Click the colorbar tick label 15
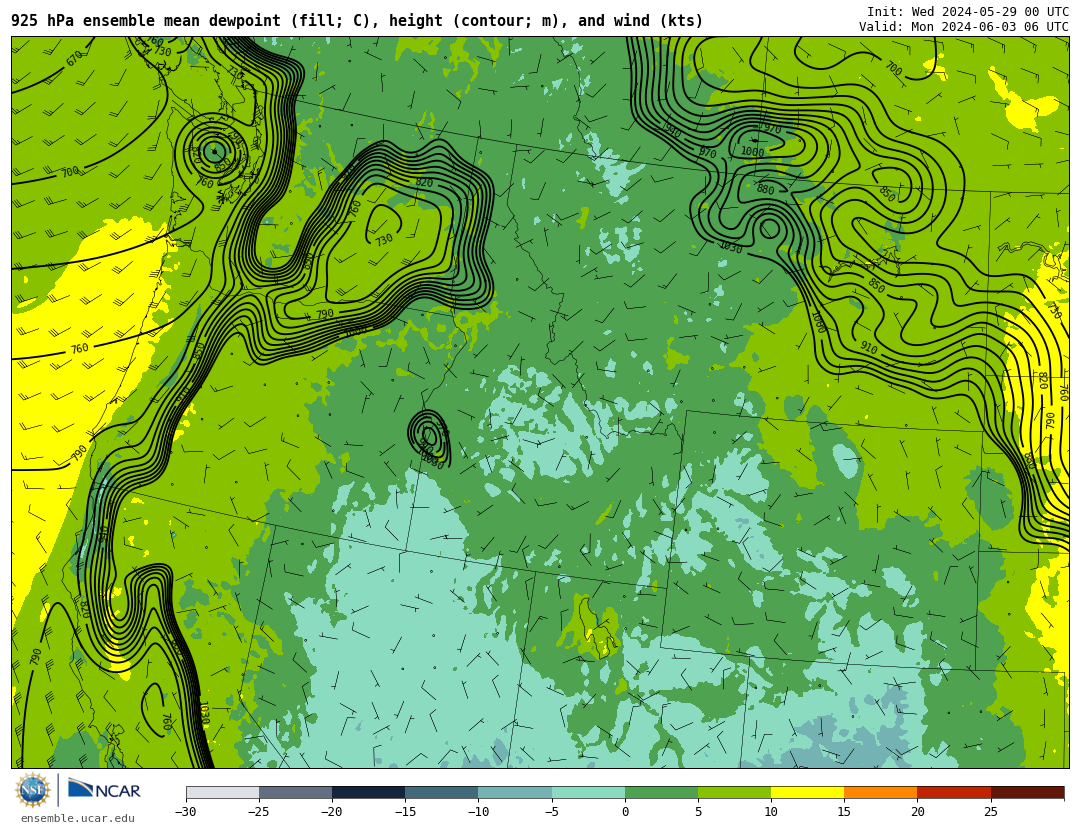Image resolution: width=1080 pixels, height=831 pixels. click(x=844, y=812)
